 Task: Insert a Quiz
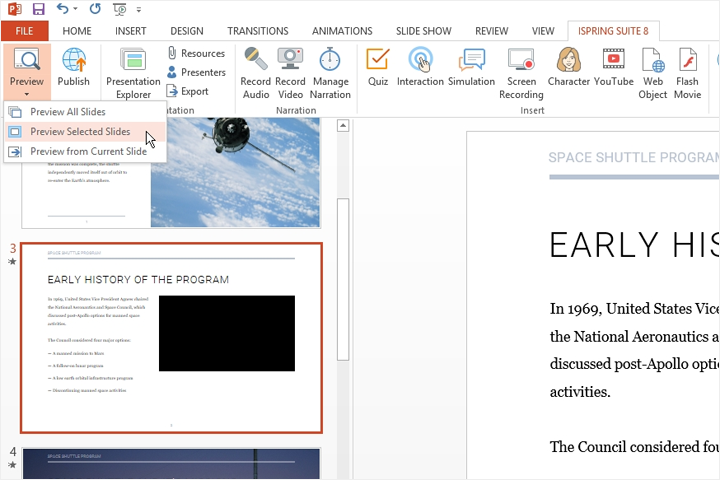pos(378,67)
